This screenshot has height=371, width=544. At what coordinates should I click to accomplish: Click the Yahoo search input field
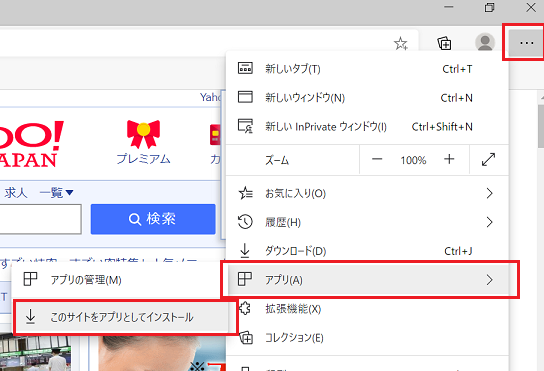[x=40, y=219]
